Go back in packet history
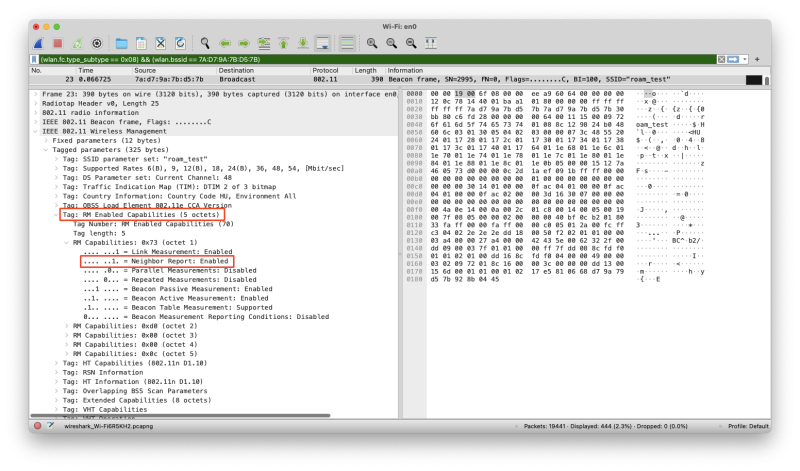The image size is (800, 471). click(225, 43)
